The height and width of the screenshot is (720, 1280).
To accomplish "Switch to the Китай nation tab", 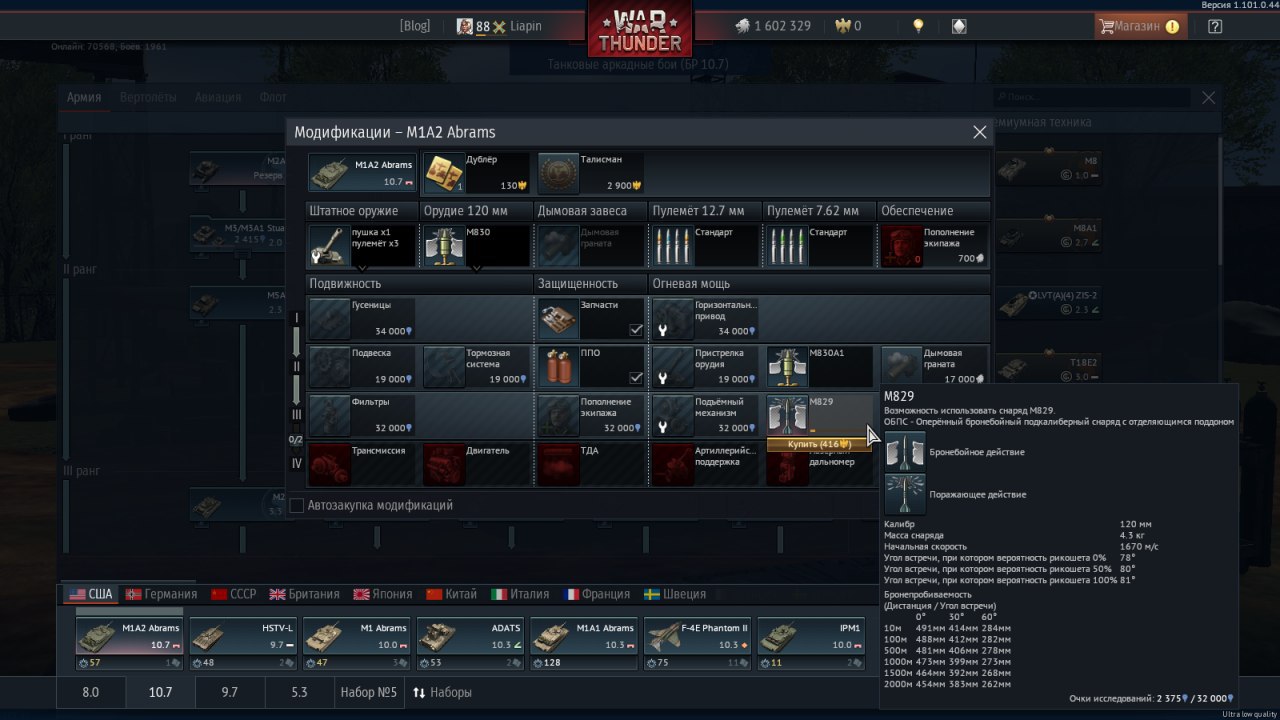I will pyautogui.click(x=452, y=594).
